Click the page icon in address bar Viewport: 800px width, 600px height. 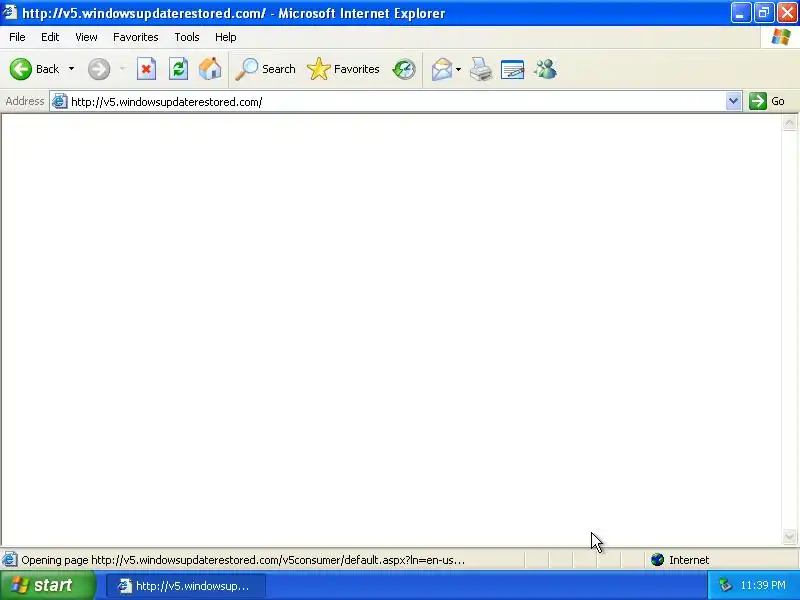click(x=60, y=102)
